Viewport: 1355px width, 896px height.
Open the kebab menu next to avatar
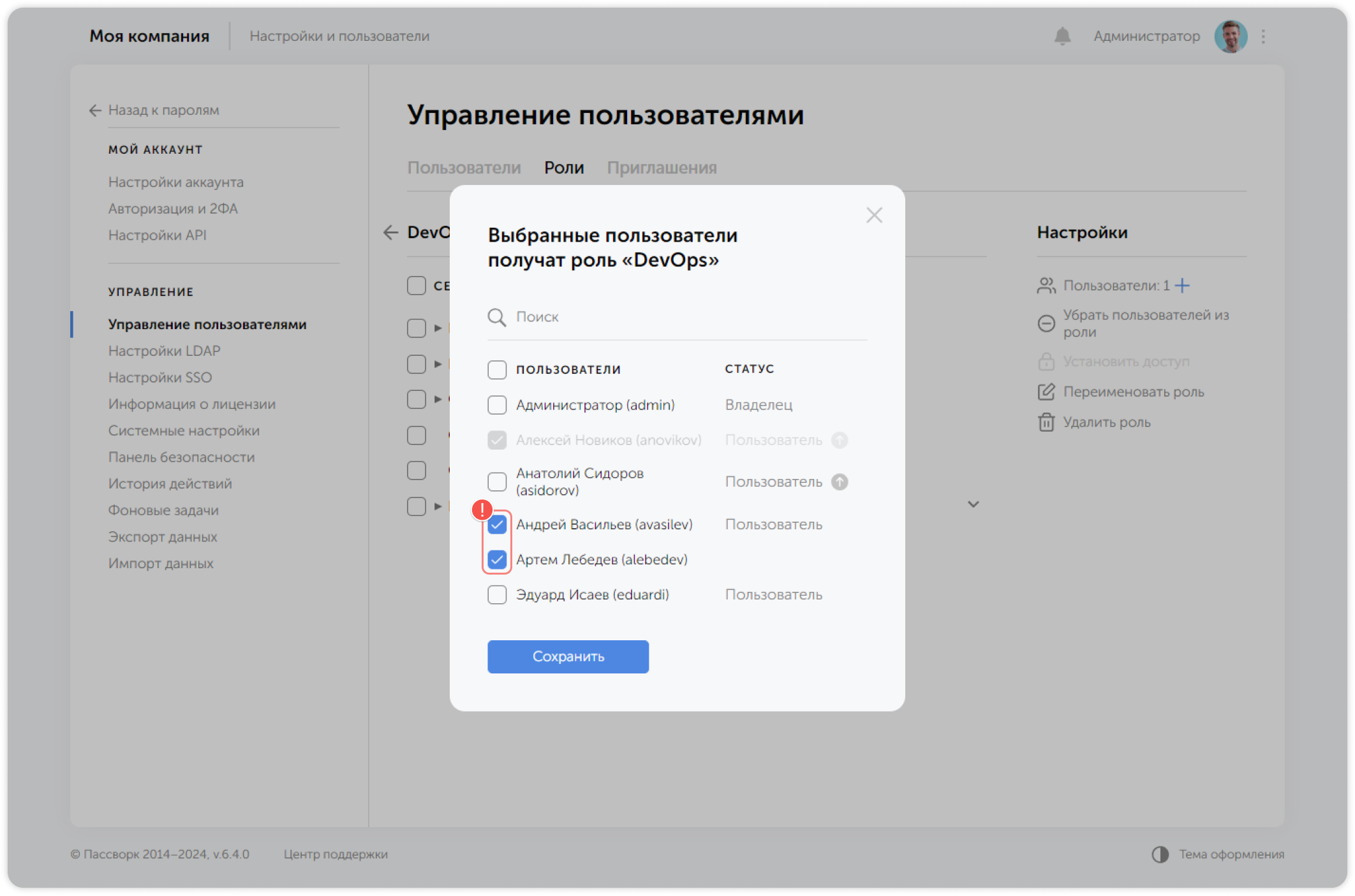coord(1262,36)
